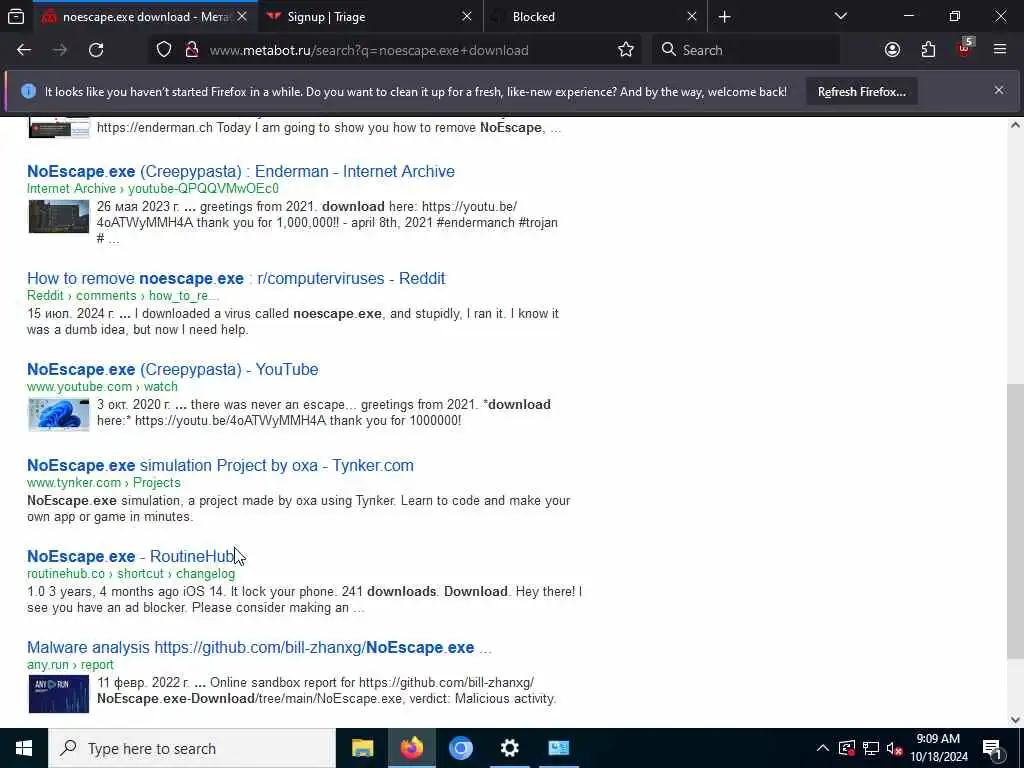Reload the current page

96,50
